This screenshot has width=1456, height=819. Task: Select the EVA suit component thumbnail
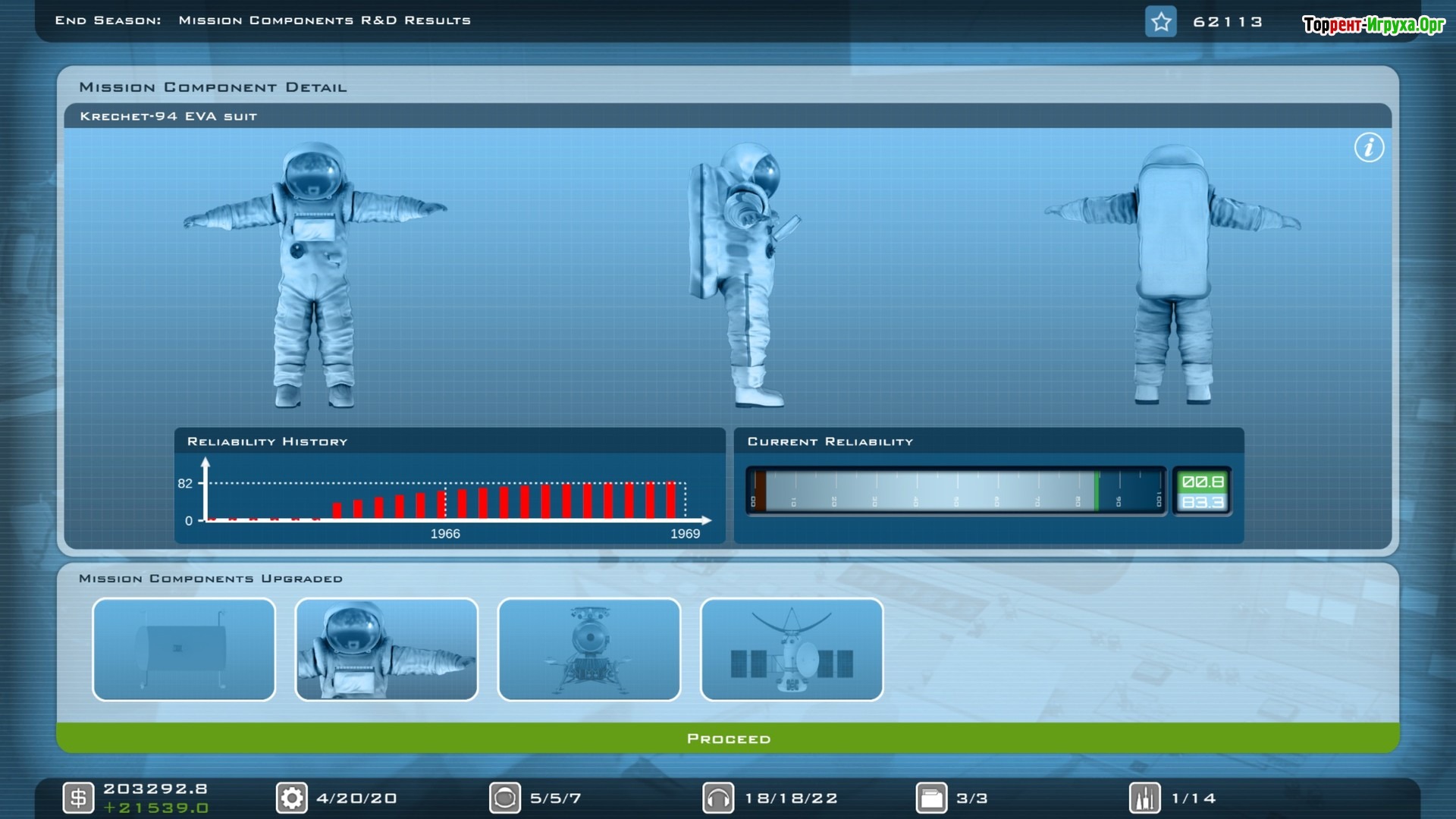pos(386,649)
